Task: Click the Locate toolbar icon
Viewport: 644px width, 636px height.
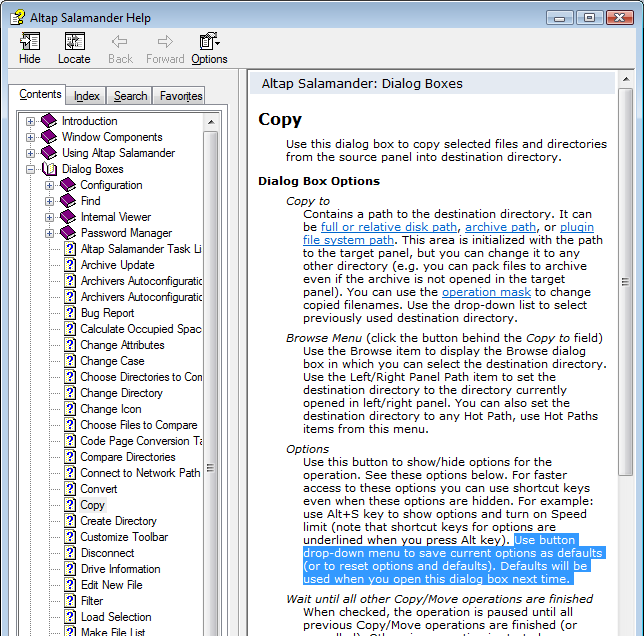Action: pyautogui.click(x=74, y=41)
